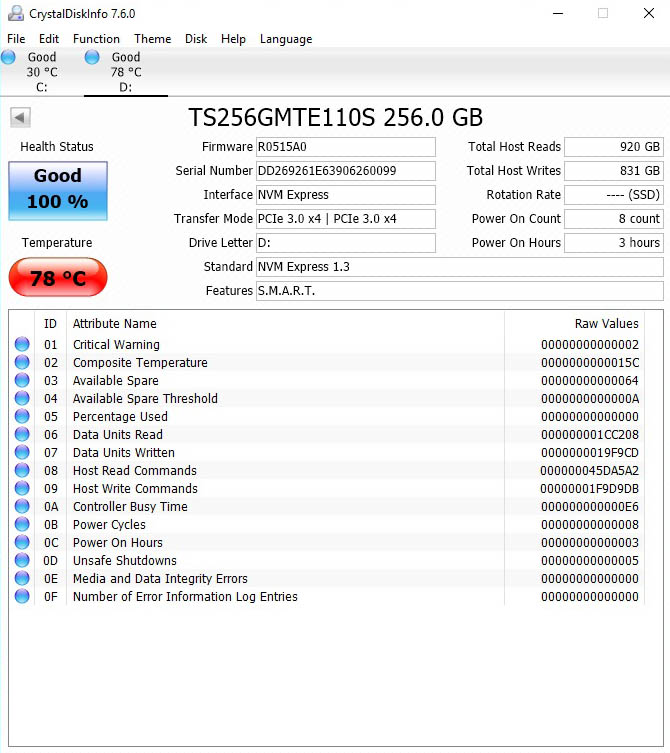This screenshot has width=670, height=753.
Task: Click the Standard field NVM Express 1.3
Action: (x=460, y=267)
